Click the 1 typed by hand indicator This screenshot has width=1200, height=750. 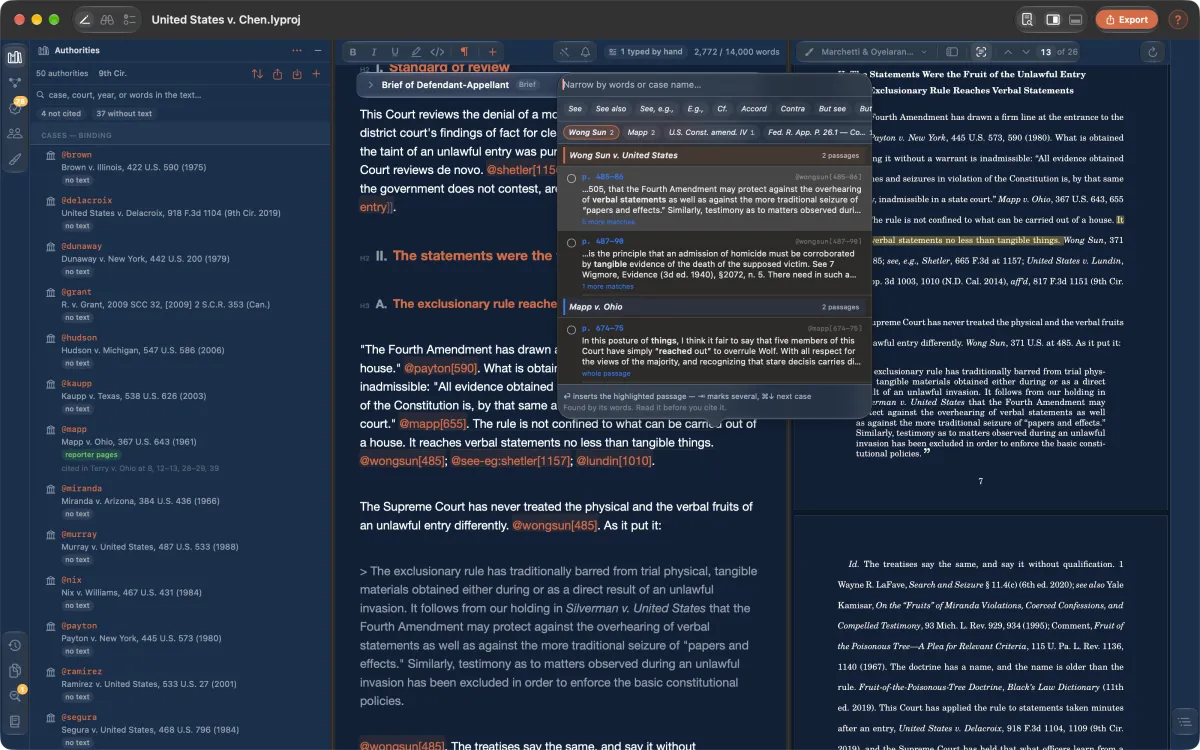point(644,52)
